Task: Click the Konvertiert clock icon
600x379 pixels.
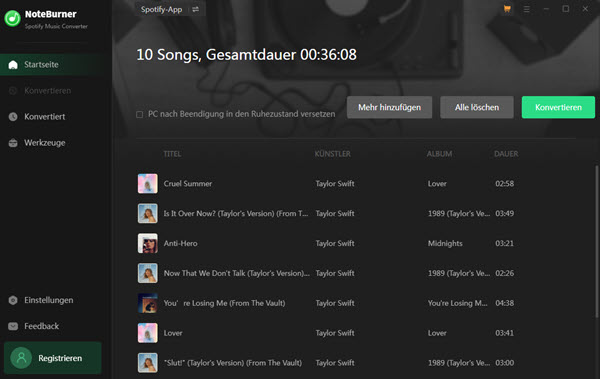Action: click(13, 117)
